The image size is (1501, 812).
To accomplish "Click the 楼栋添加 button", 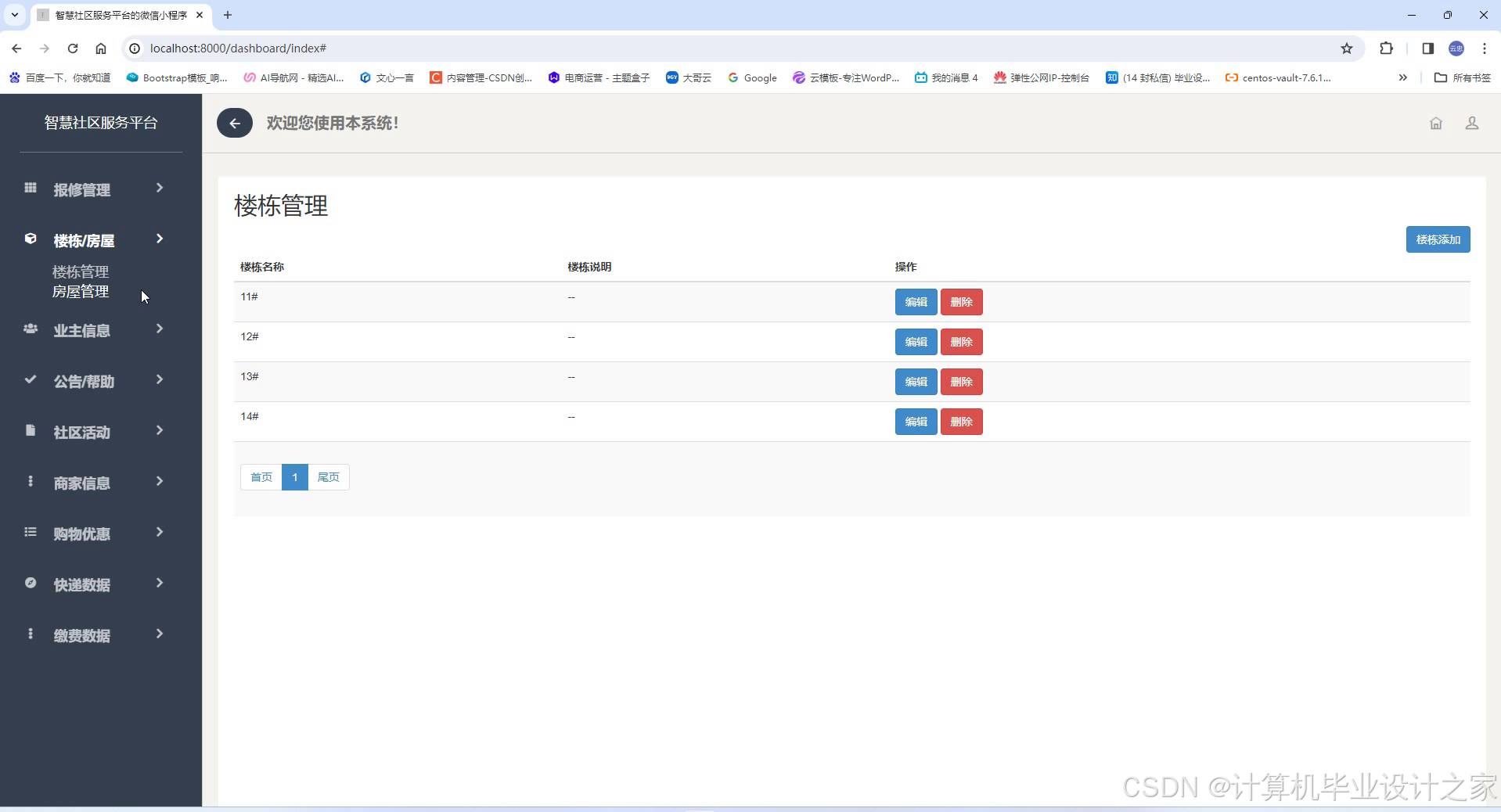I will pyautogui.click(x=1438, y=239).
